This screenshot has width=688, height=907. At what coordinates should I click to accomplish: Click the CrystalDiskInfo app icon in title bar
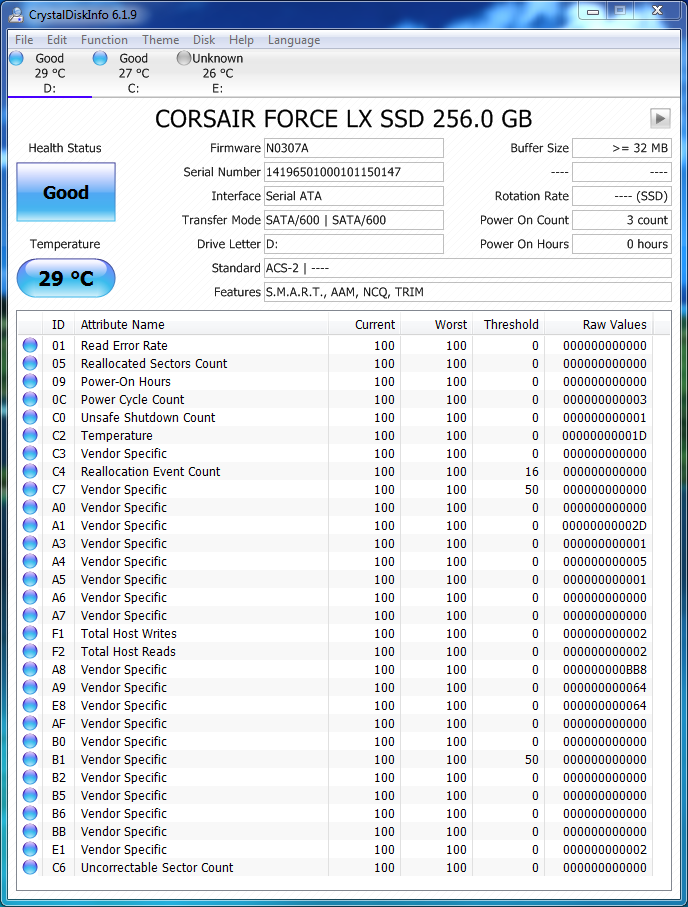tap(14, 12)
